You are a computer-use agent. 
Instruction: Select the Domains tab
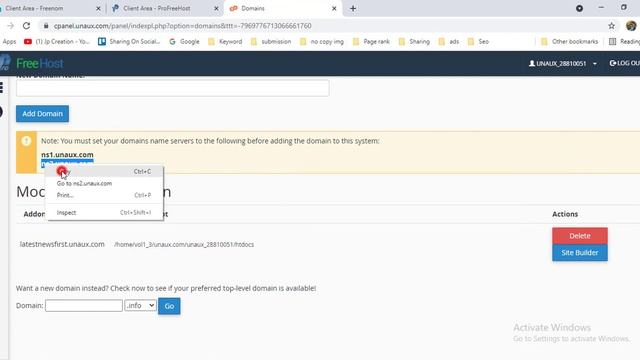click(282, 8)
